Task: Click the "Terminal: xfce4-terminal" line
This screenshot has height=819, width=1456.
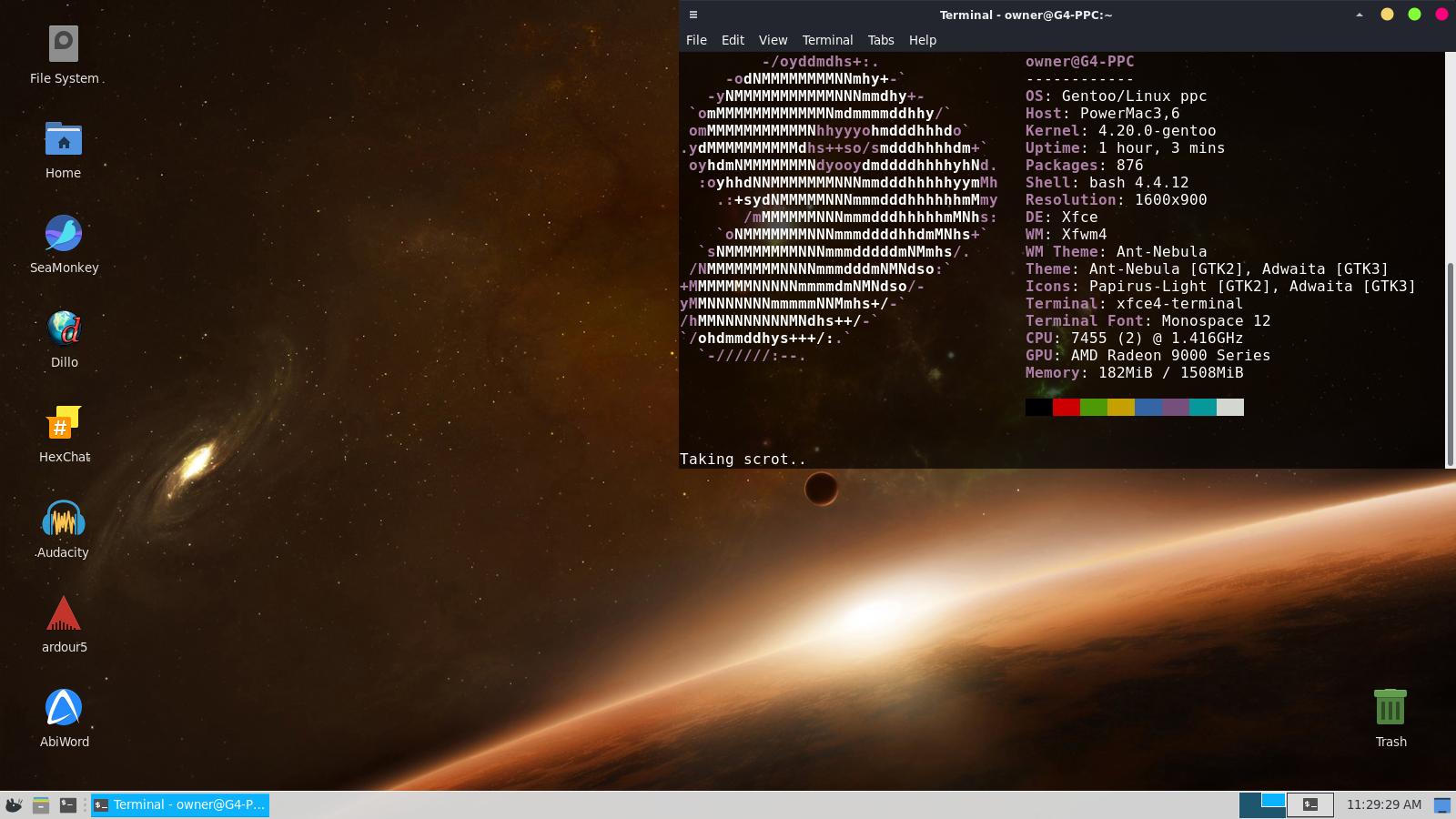Action: [x=1135, y=304]
